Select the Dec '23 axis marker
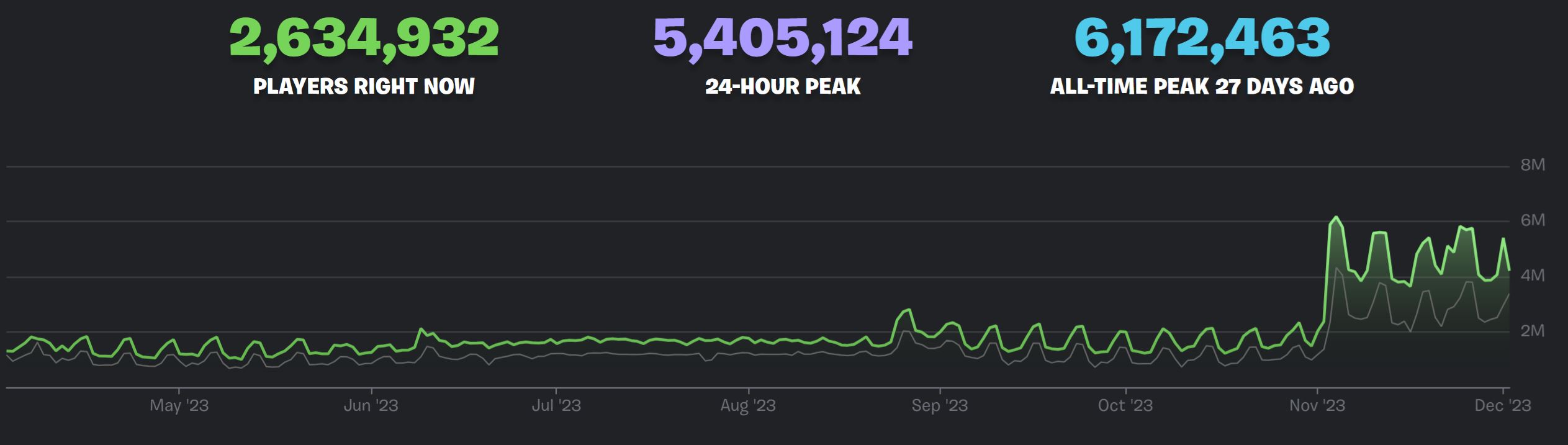 click(x=1502, y=406)
